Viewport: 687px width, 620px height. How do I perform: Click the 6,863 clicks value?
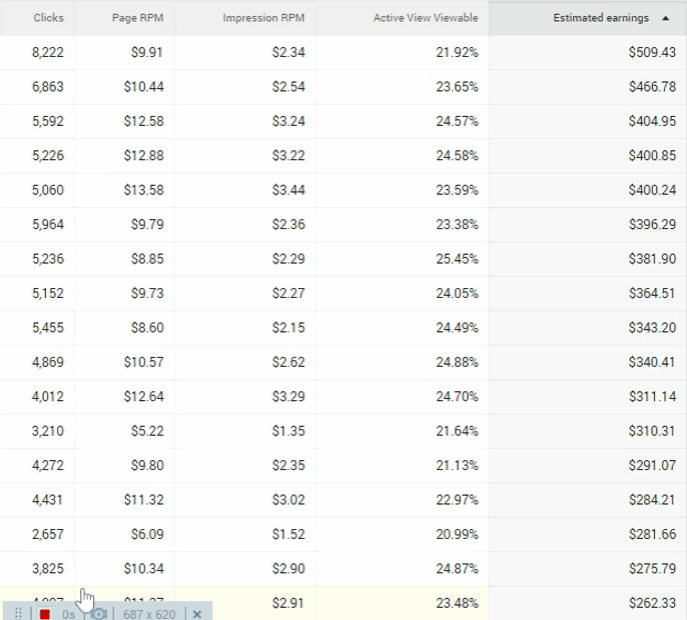tap(48, 86)
